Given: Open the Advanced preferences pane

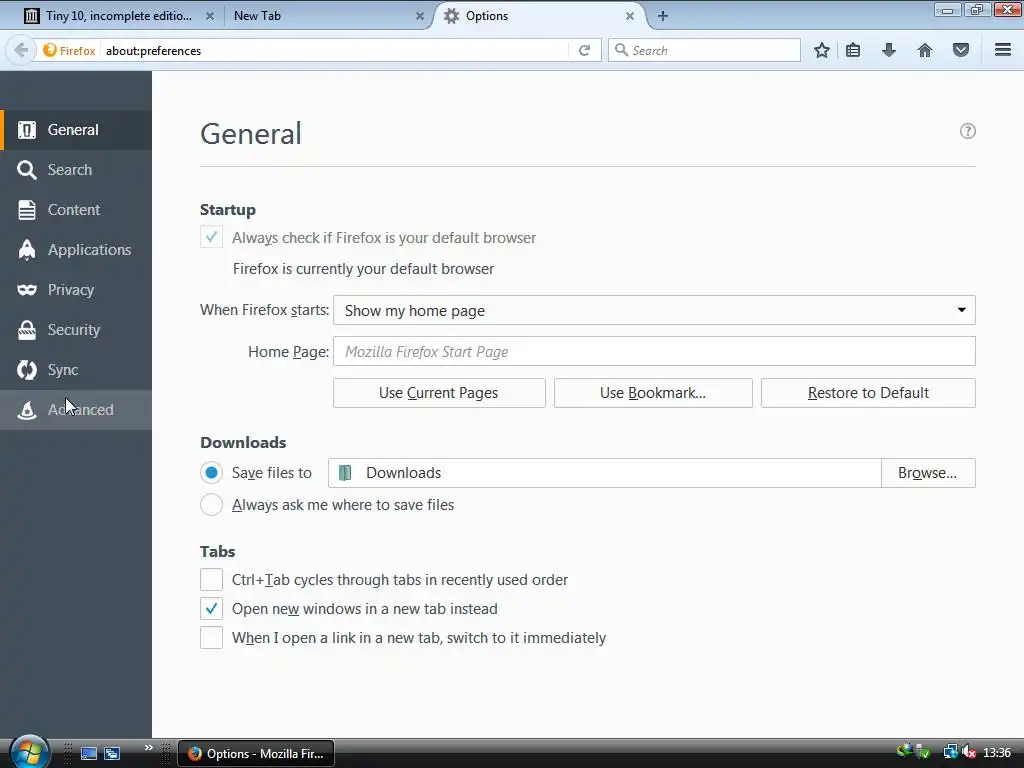Looking at the screenshot, I should [x=76, y=410].
